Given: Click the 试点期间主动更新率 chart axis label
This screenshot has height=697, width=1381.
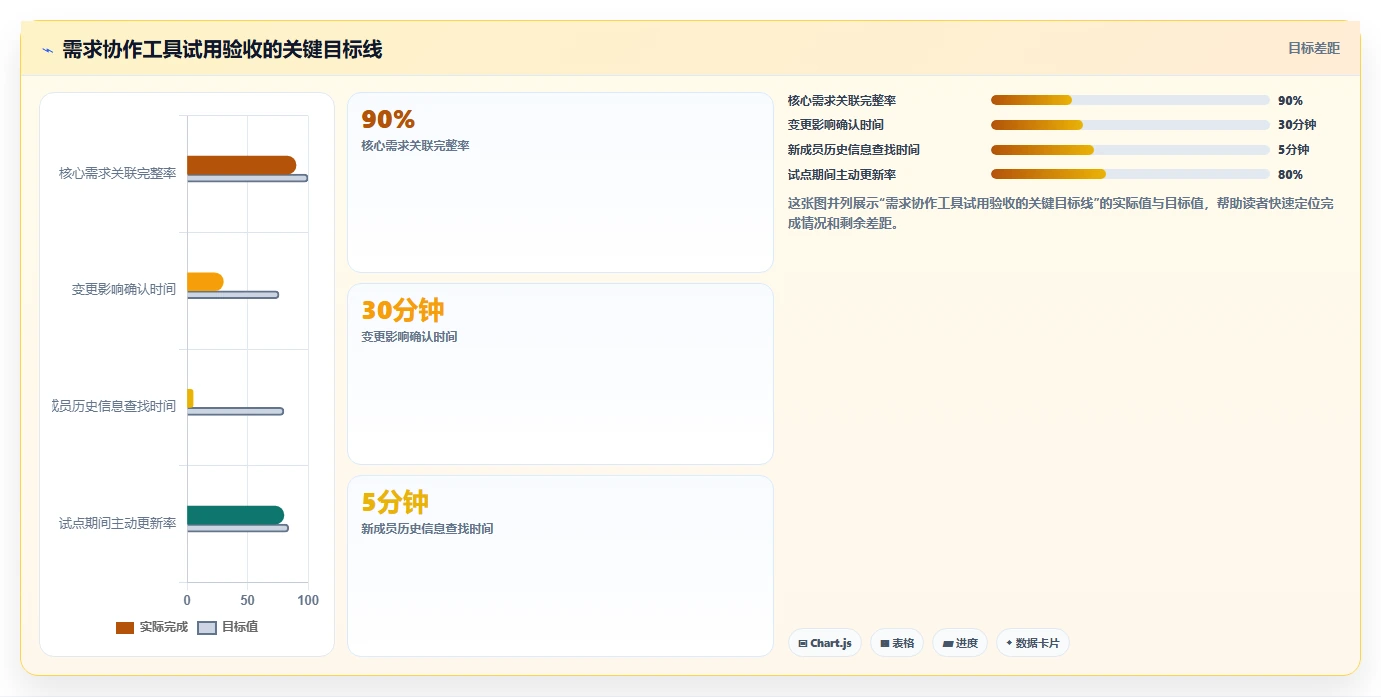Looking at the screenshot, I should tap(117, 523).
